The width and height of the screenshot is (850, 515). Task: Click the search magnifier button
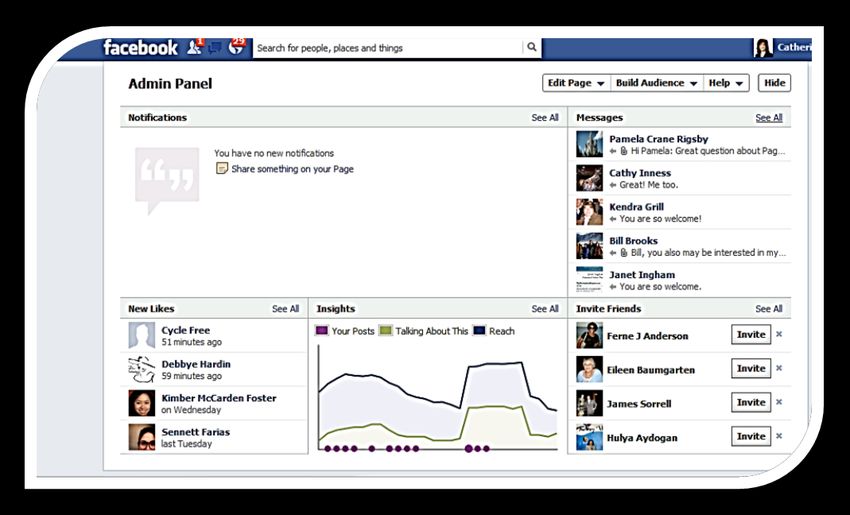(532, 47)
